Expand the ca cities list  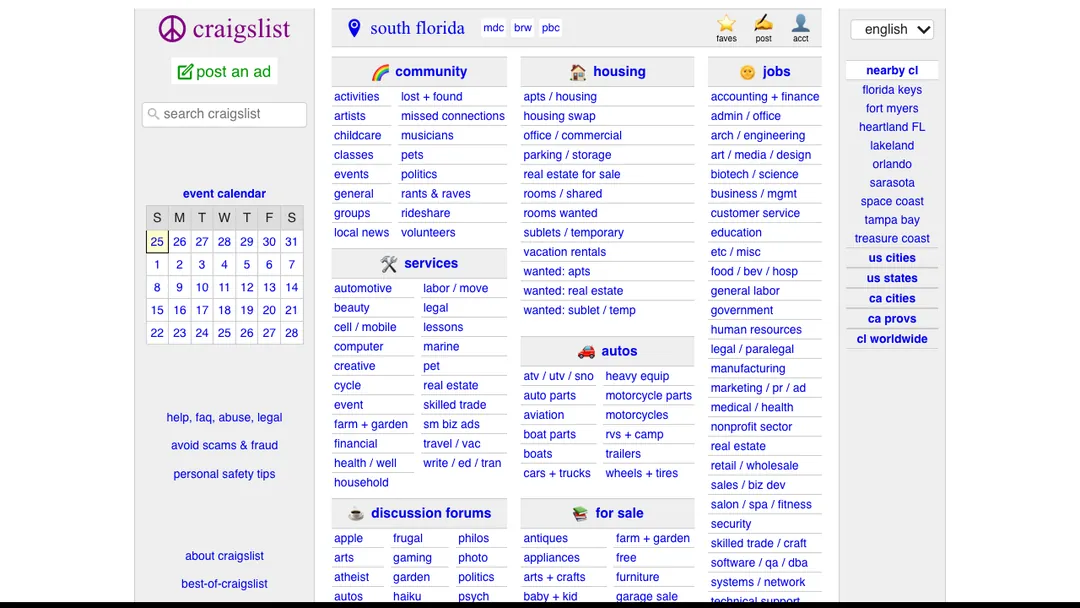point(892,299)
